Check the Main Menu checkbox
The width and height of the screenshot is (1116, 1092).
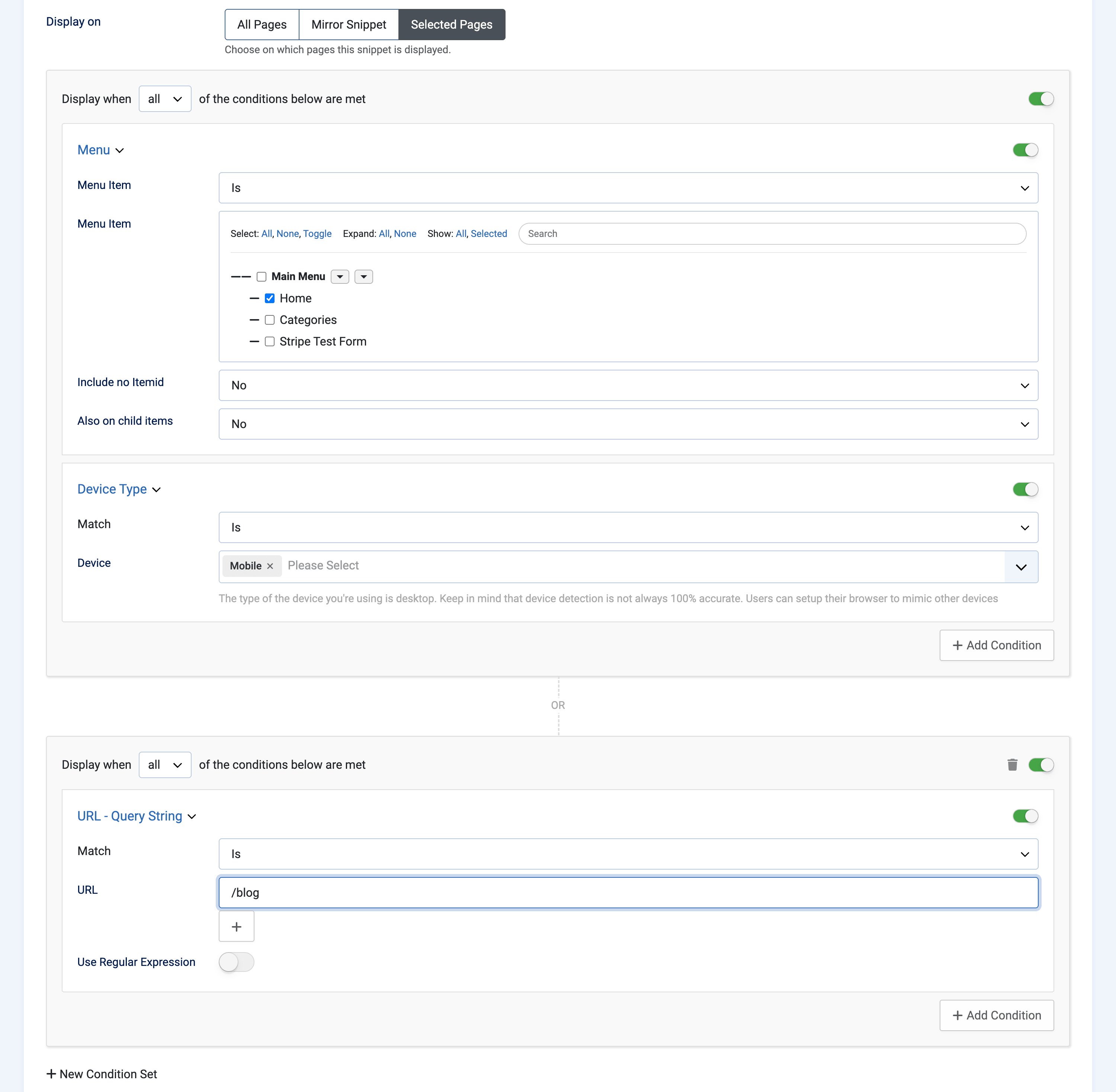pyautogui.click(x=262, y=277)
